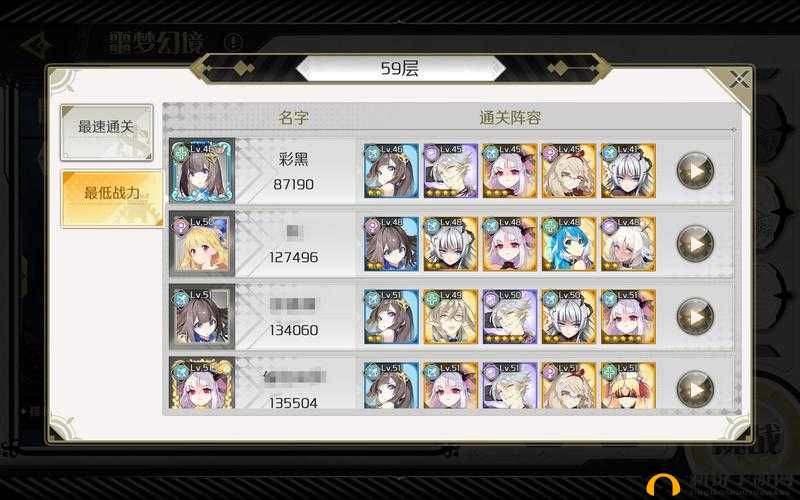Play replay of the 134060 power entry
This screenshot has width=800, height=500.
click(695, 316)
